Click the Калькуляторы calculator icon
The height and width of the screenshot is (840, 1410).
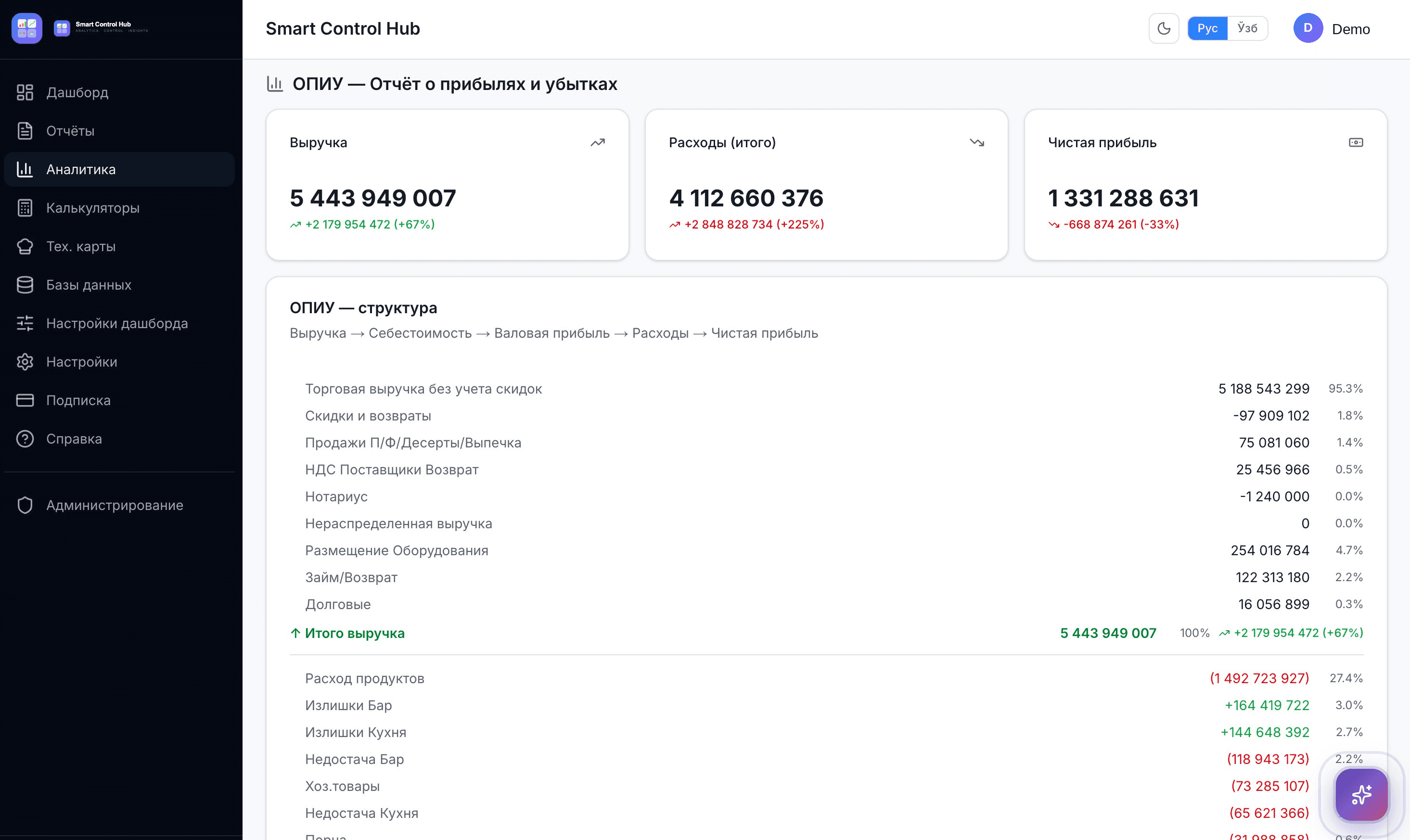click(x=25, y=208)
